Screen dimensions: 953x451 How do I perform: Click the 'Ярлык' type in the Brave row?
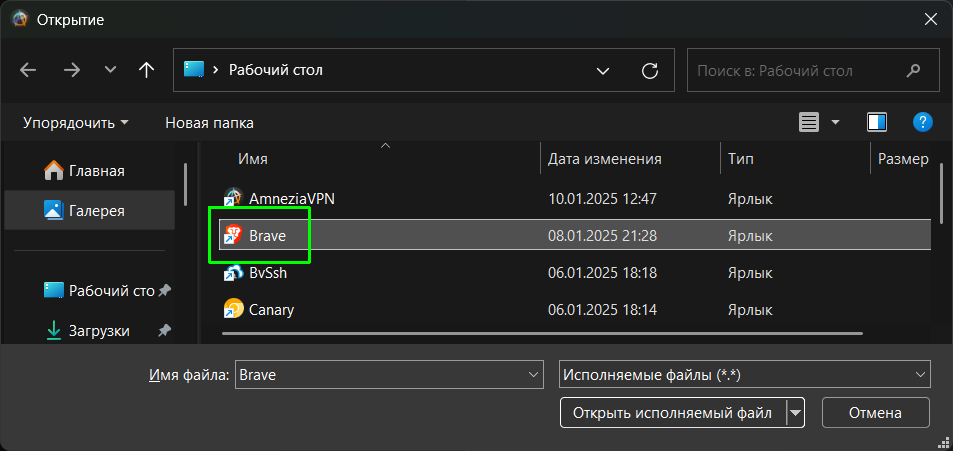coord(750,236)
